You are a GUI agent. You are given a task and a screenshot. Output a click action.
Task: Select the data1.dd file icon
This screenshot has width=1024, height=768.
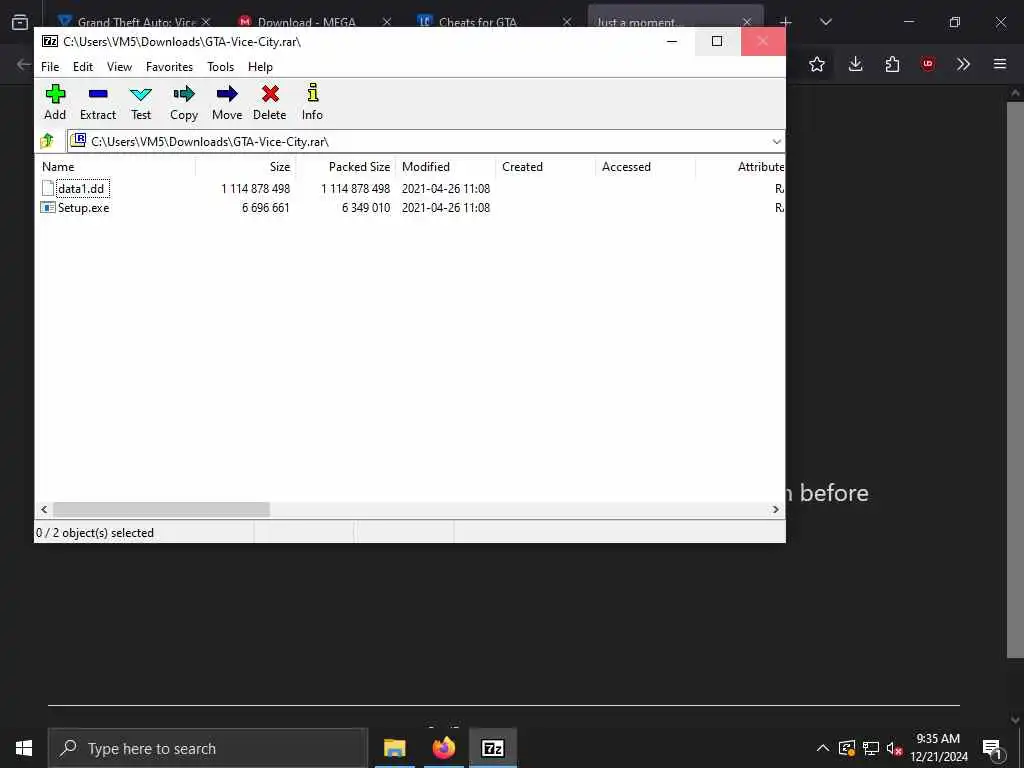[x=48, y=189]
